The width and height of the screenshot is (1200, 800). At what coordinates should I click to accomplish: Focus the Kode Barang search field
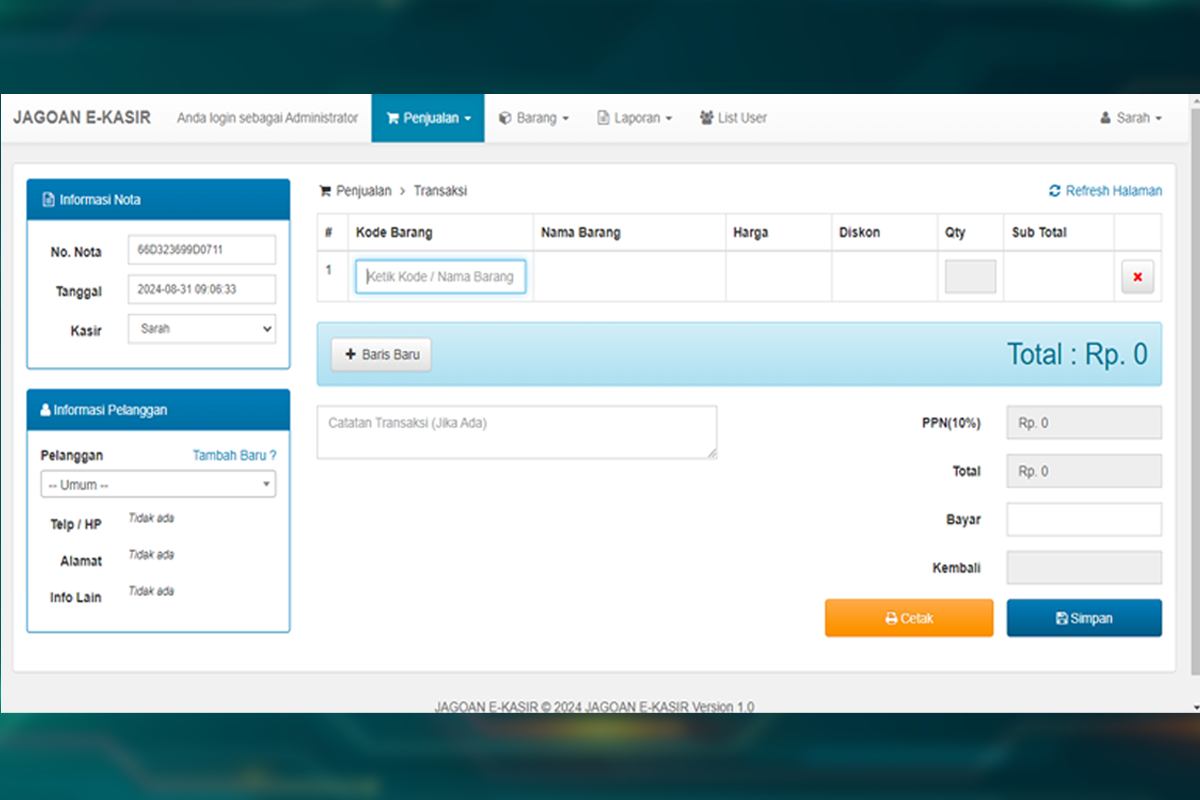(x=440, y=277)
